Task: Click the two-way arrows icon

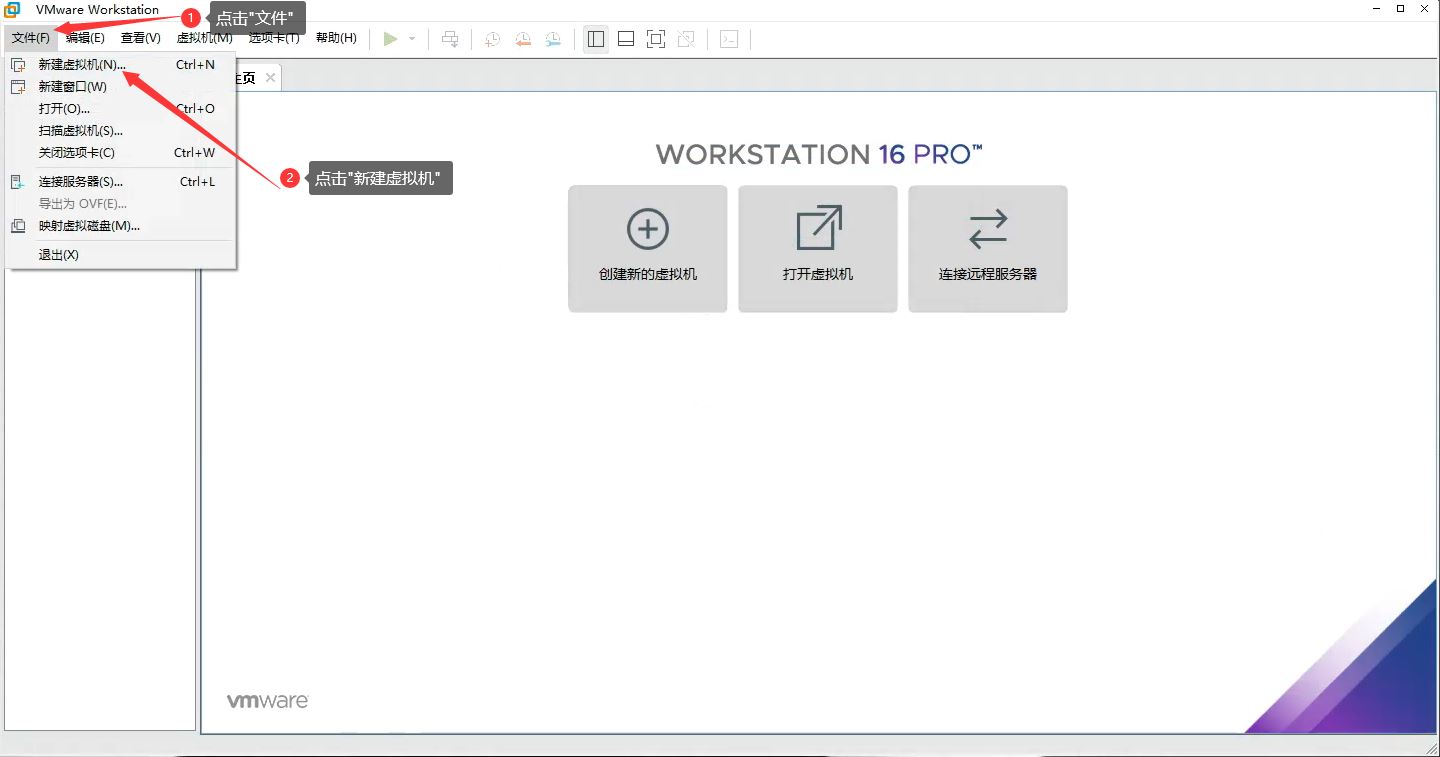Action: coord(988,230)
